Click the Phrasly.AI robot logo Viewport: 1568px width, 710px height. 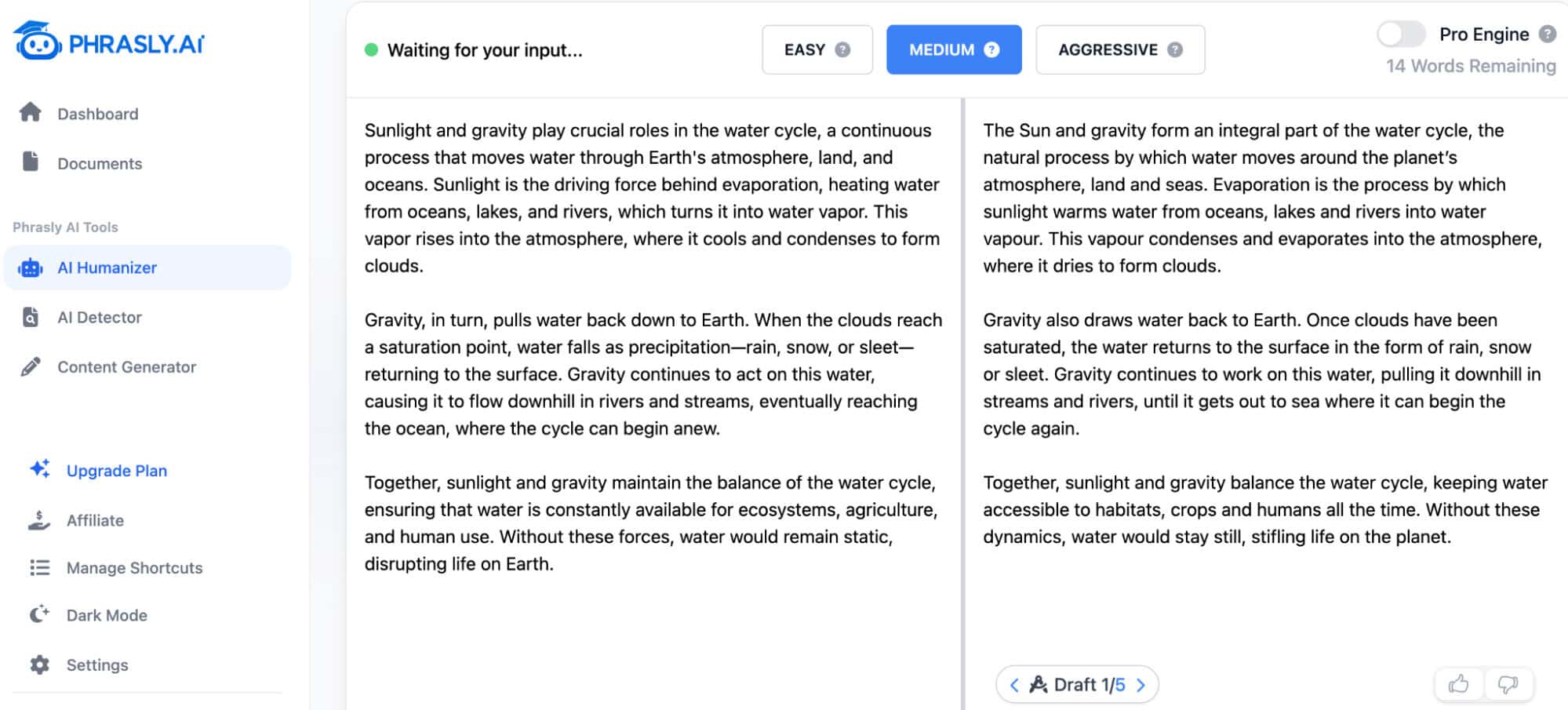point(38,41)
